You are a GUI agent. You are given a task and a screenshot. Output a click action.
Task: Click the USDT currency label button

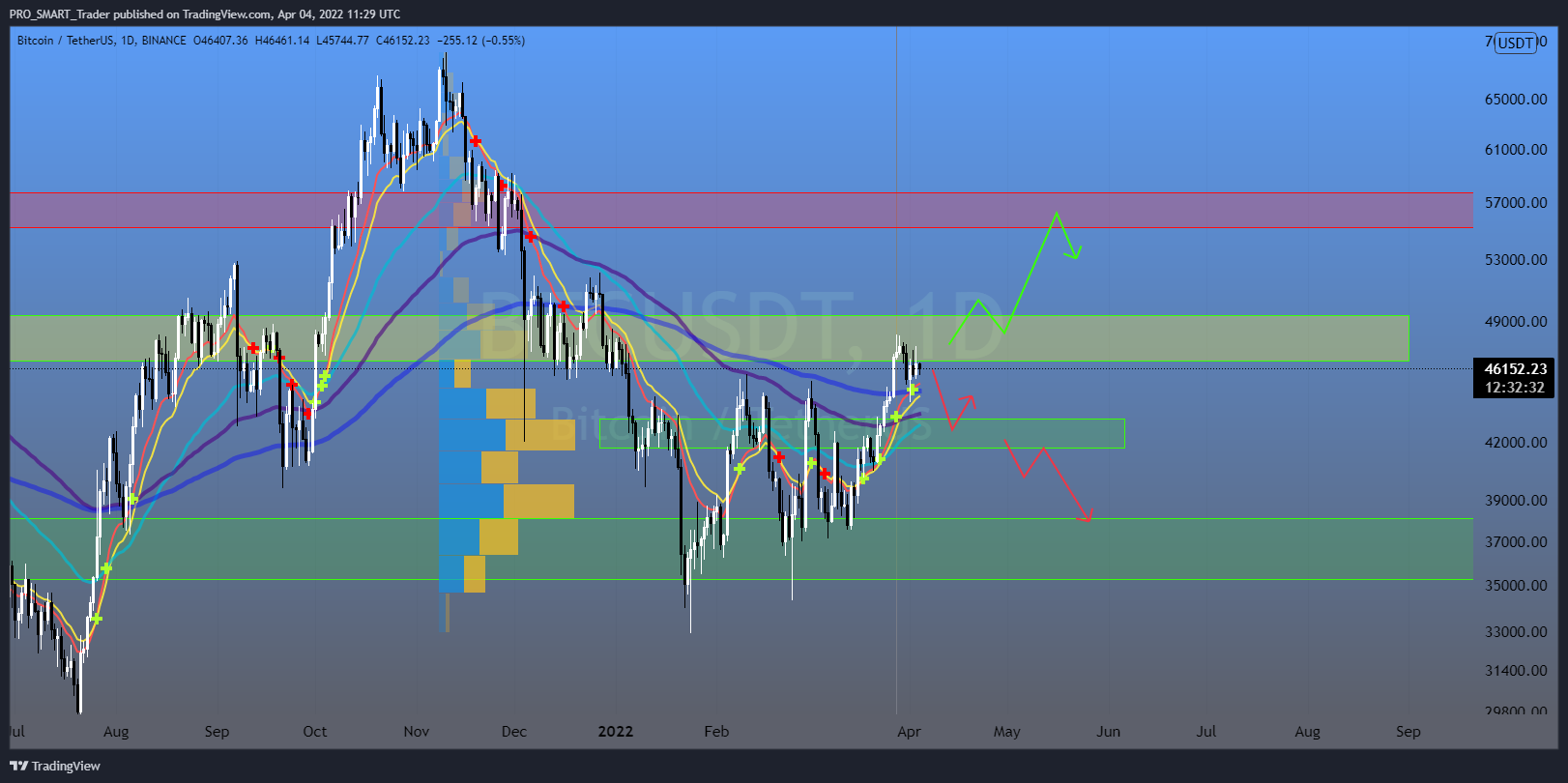pos(1515,43)
